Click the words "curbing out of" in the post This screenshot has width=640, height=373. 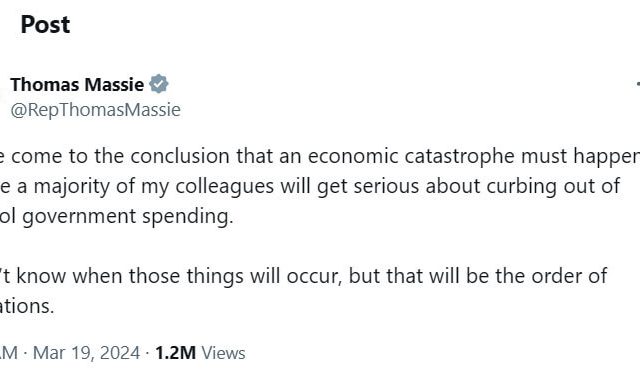pyautogui.click(x=553, y=186)
